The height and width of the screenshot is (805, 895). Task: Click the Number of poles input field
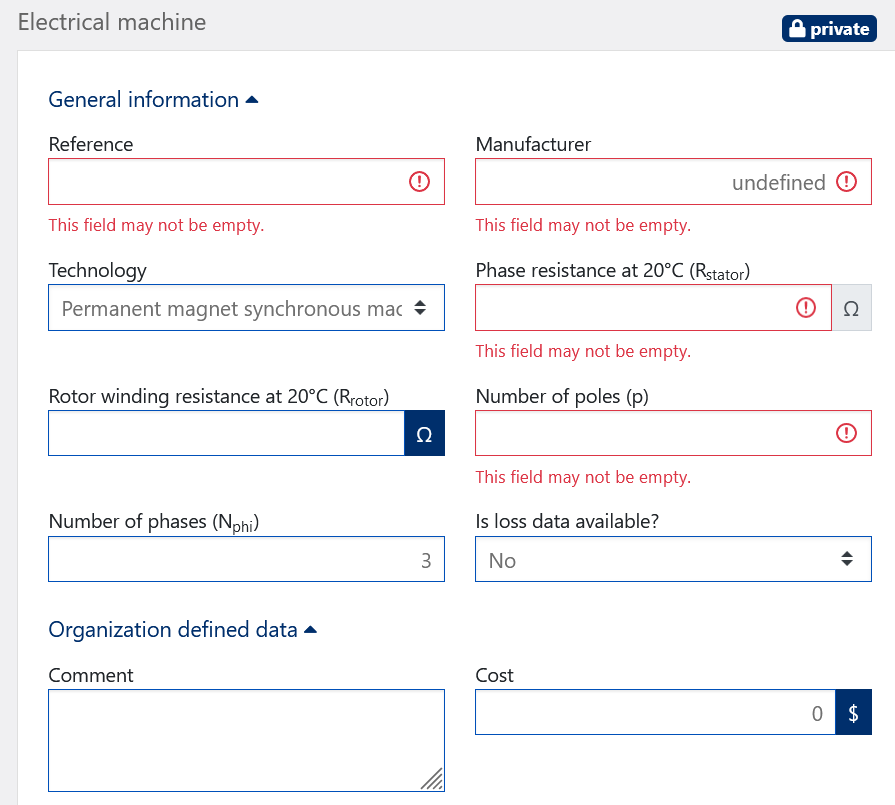(x=650, y=434)
